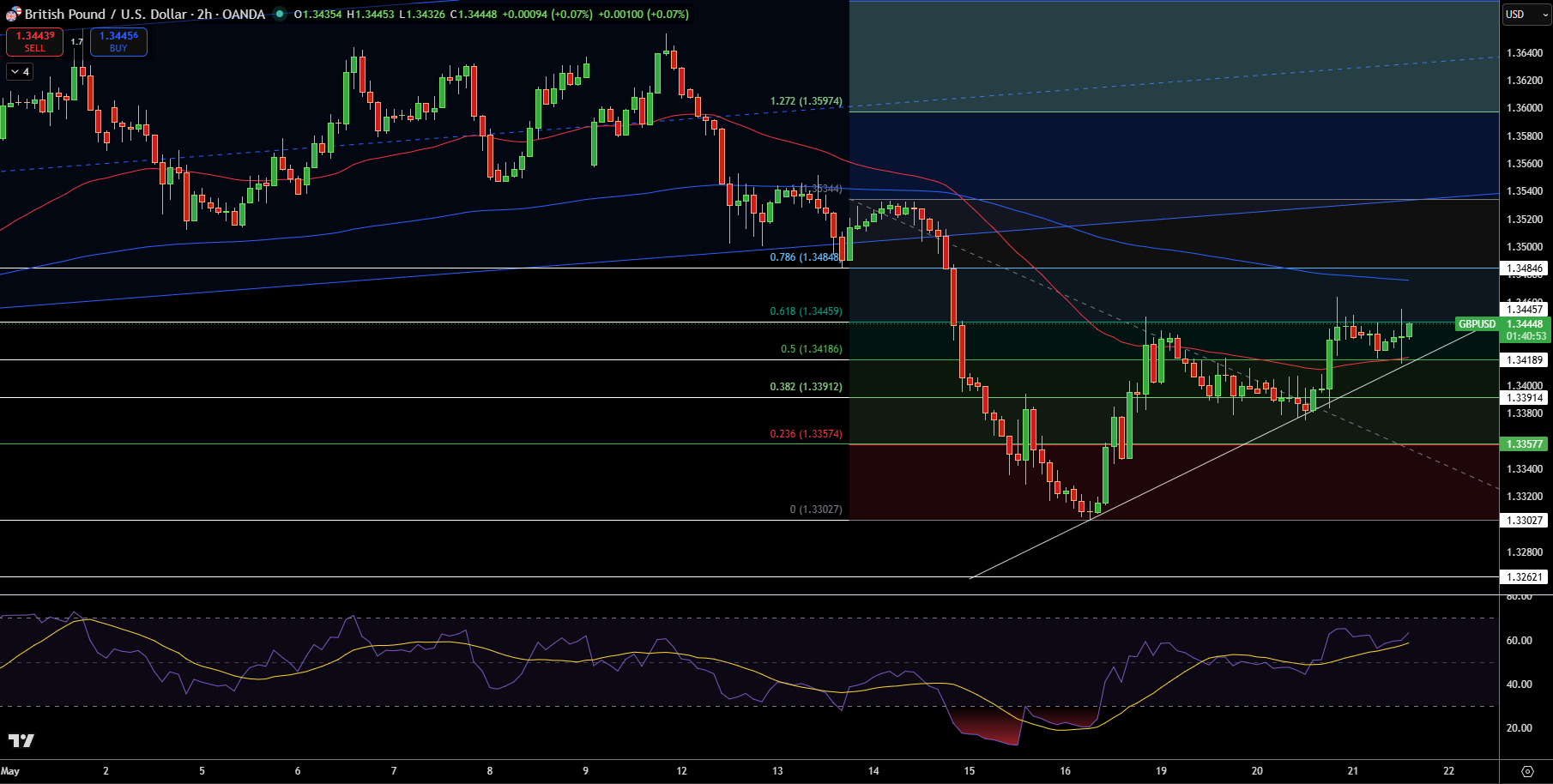Click the H1.34453 high value

(371, 15)
